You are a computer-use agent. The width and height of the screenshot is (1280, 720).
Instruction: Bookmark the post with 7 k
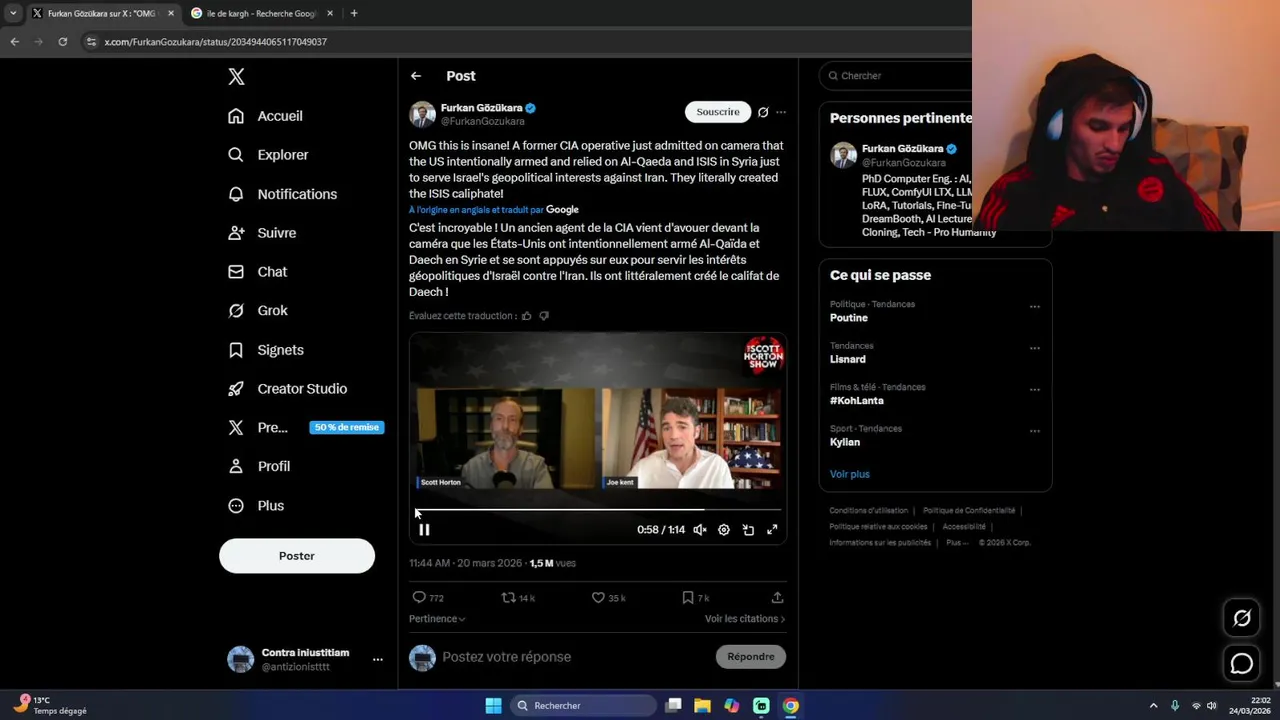click(695, 598)
